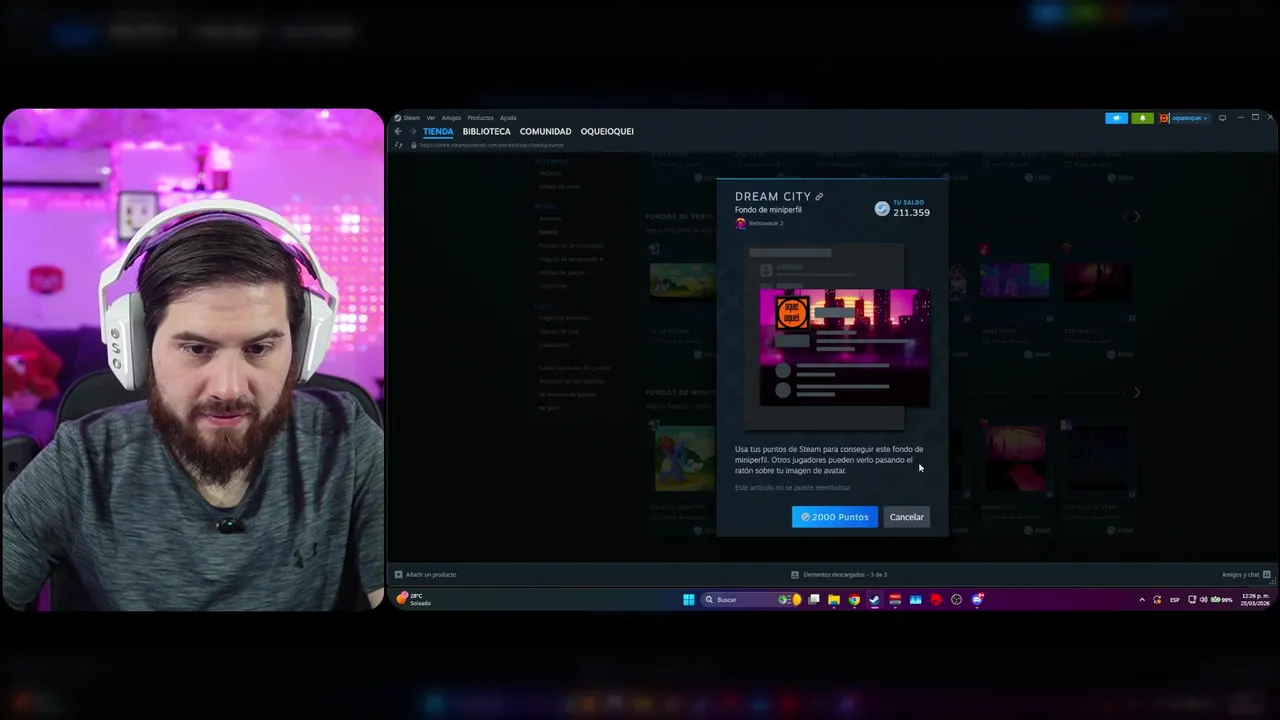Click the Steam taskbar icon

874,600
